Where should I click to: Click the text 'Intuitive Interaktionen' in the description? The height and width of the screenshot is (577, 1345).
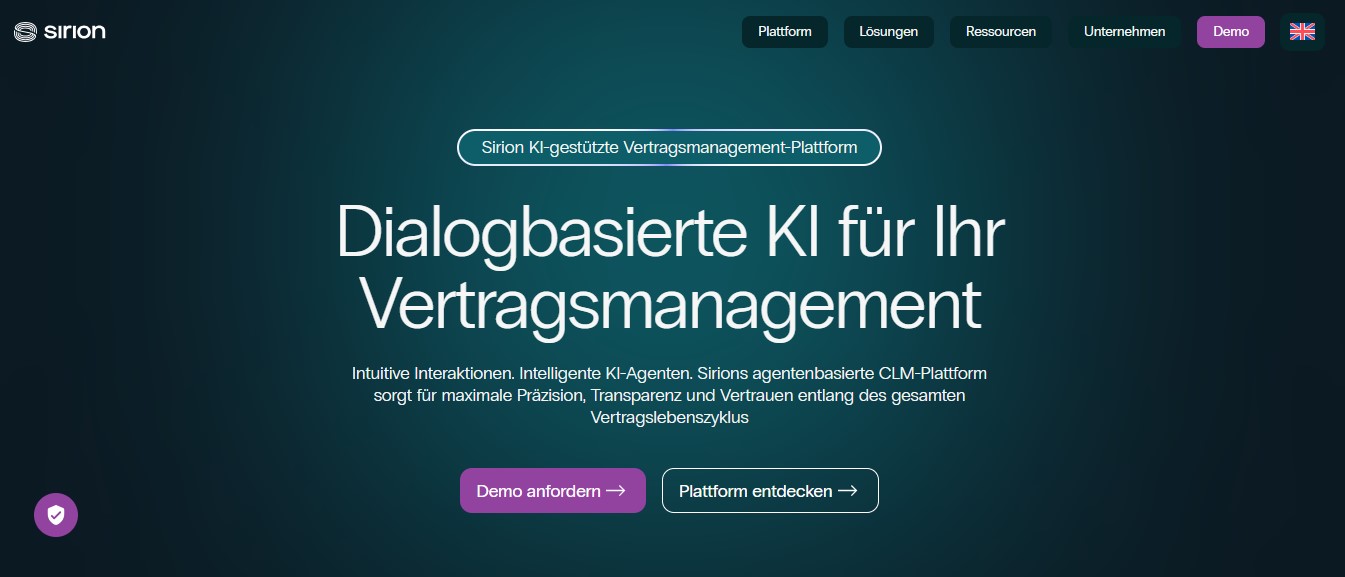tap(433, 374)
